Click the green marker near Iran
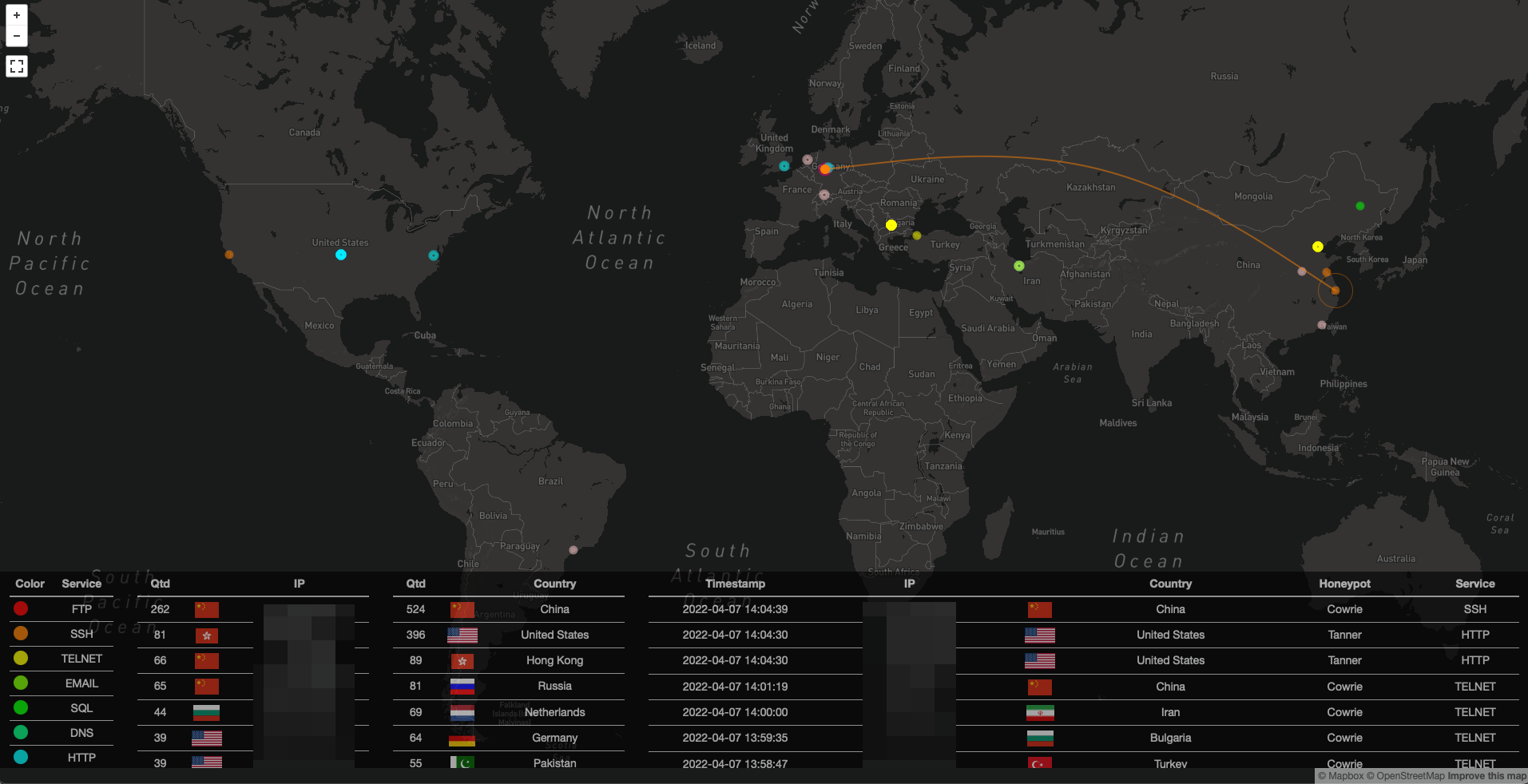 tap(1019, 266)
